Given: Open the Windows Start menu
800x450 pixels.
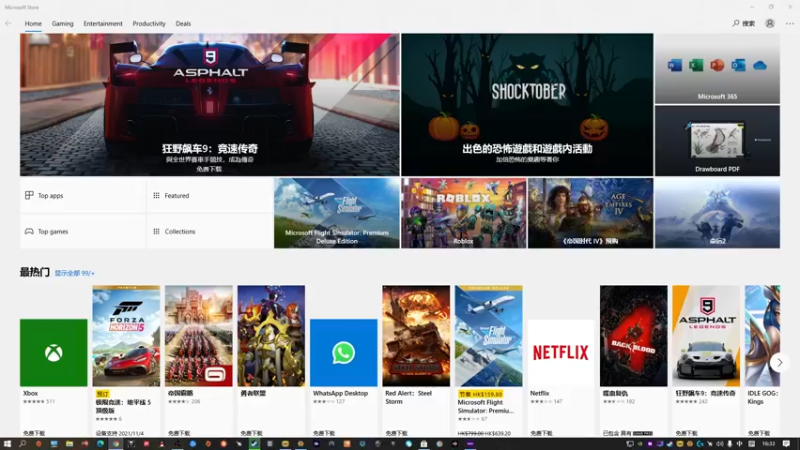Looking at the screenshot, I should pyautogui.click(x=7, y=444).
